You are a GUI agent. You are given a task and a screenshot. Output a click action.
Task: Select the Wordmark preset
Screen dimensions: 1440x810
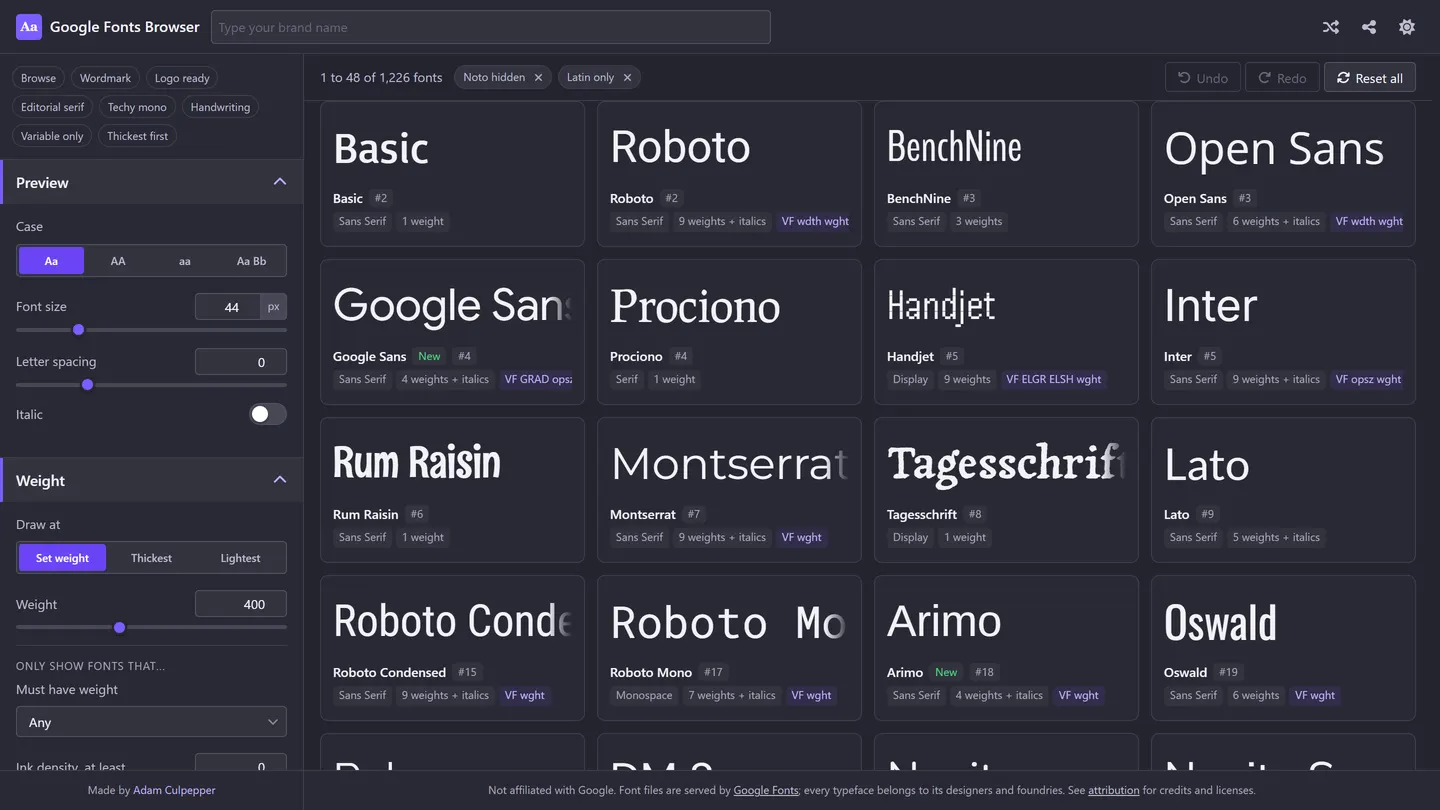(x=105, y=78)
